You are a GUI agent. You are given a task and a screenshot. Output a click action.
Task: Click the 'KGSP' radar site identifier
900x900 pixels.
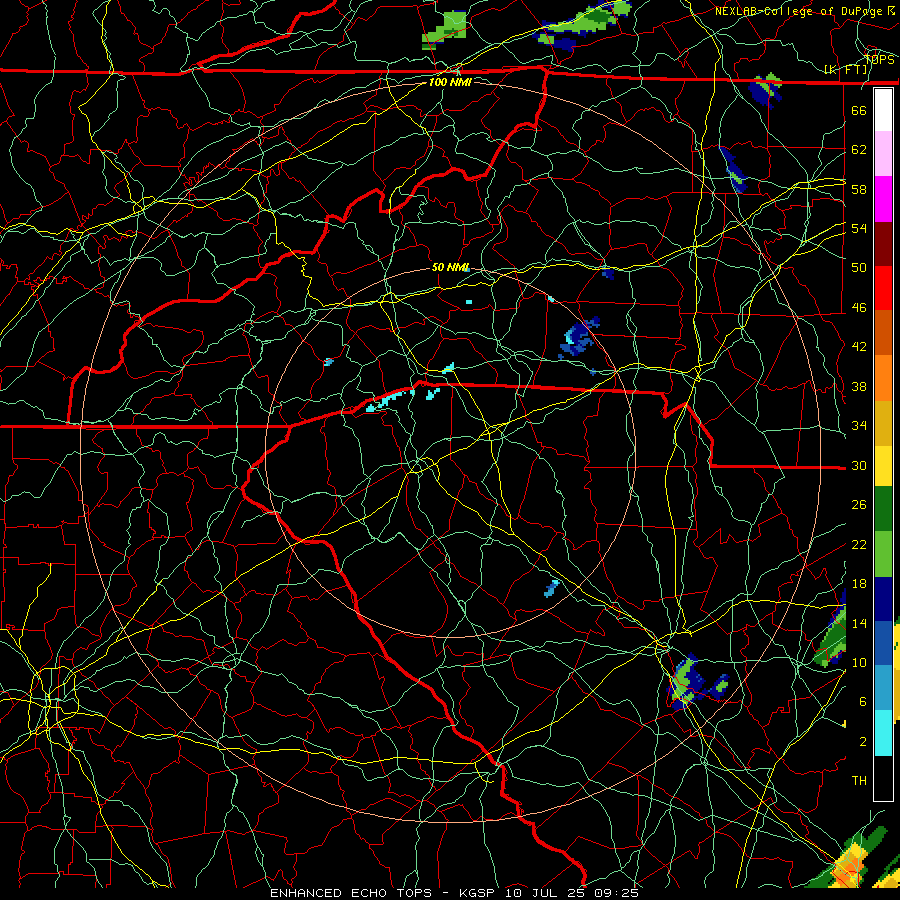tap(479, 893)
